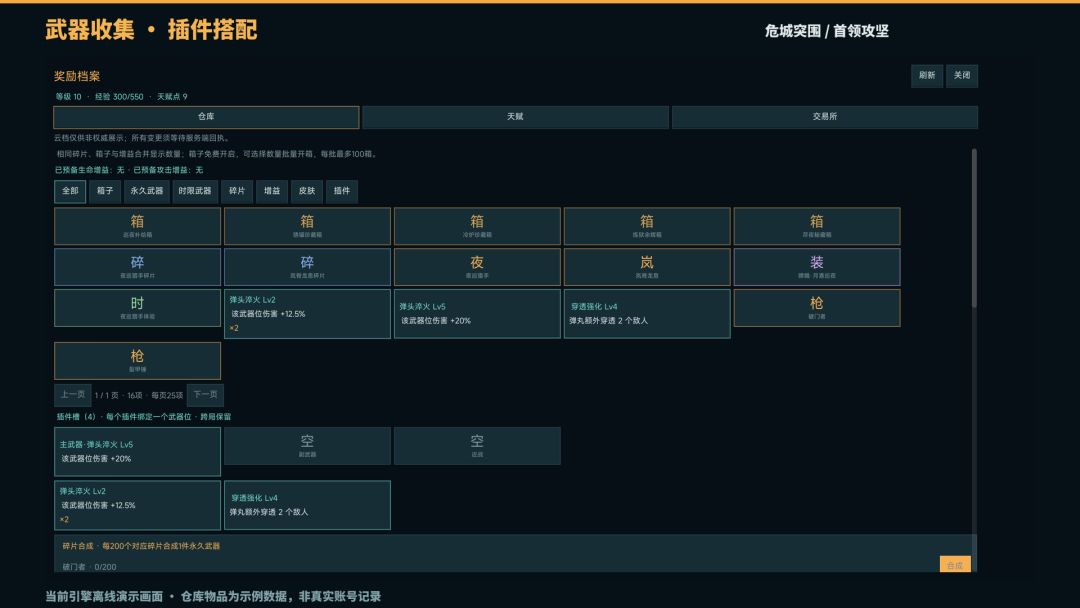The image size is (1080, 608).
Task: Filter inventory by 皮肤
Action: tap(307, 191)
